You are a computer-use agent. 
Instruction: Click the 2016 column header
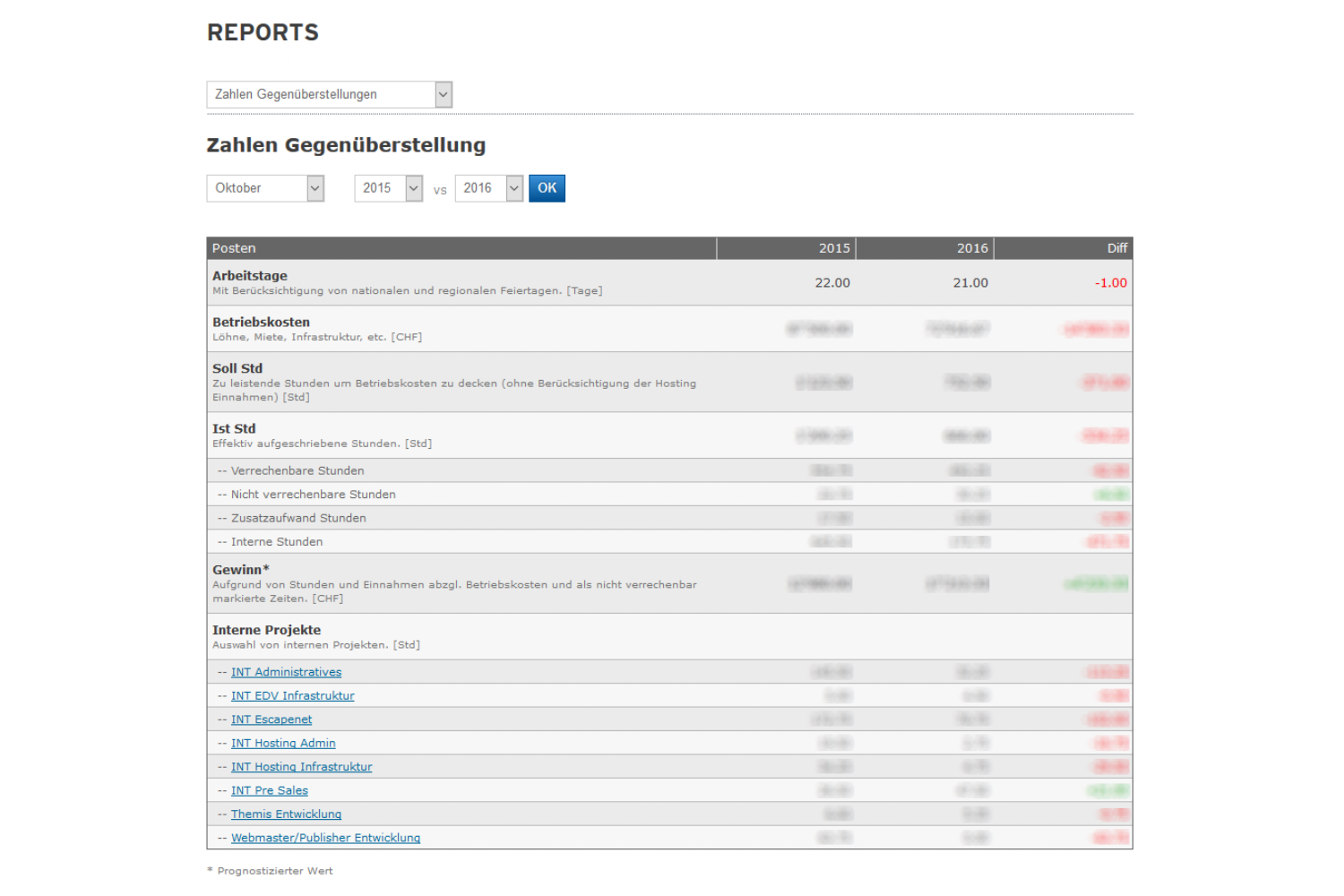click(x=971, y=248)
